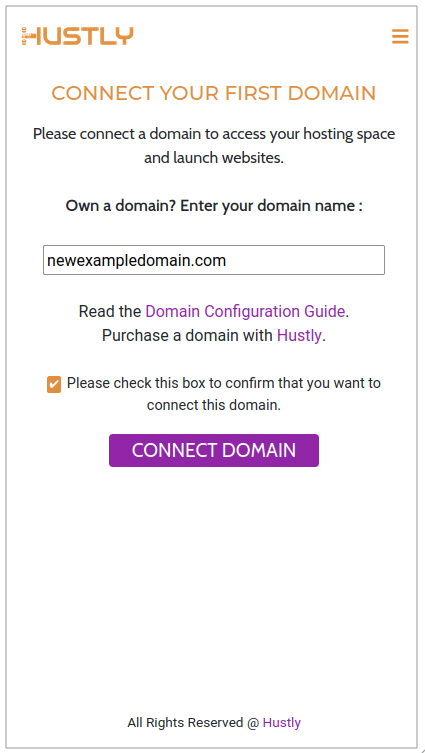Click the 'All Rights Reserved' footer text
Screen dimensions: 425x753
click(185, 722)
